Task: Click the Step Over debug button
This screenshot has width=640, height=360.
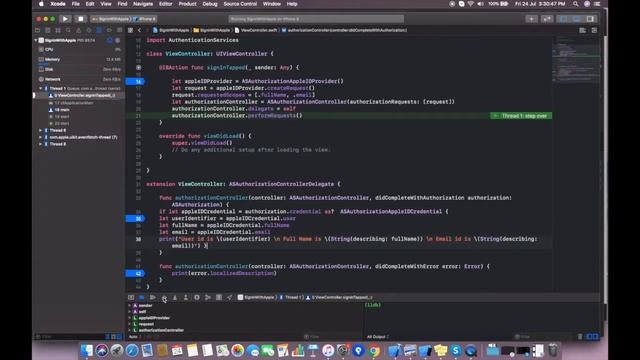Action: coord(164,298)
